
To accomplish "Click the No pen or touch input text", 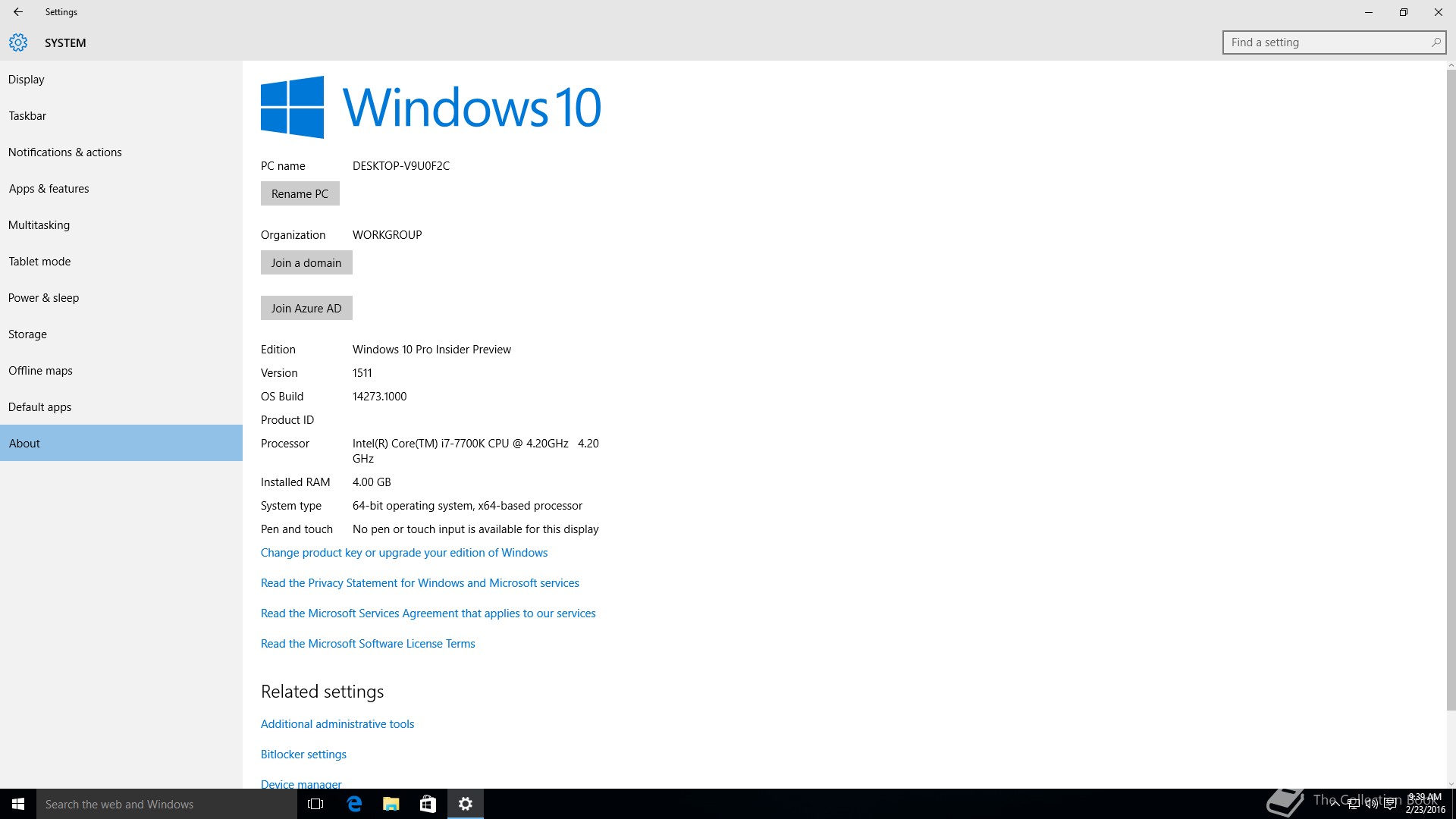I will coord(475,529).
